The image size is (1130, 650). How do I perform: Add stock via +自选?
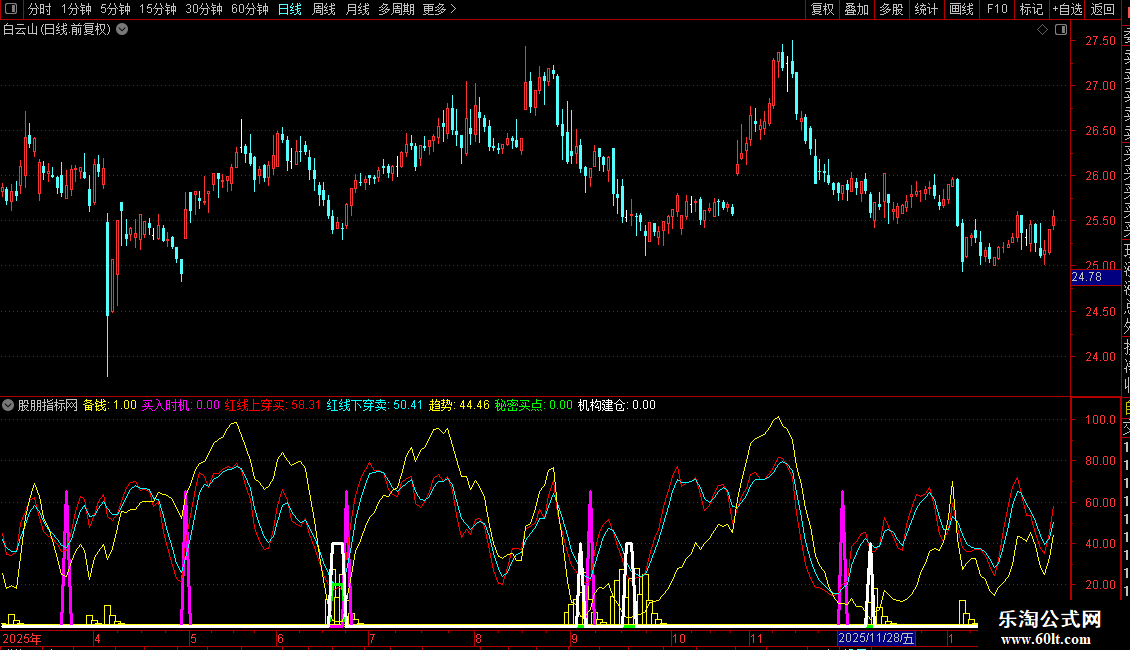(x=1067, y=9)
